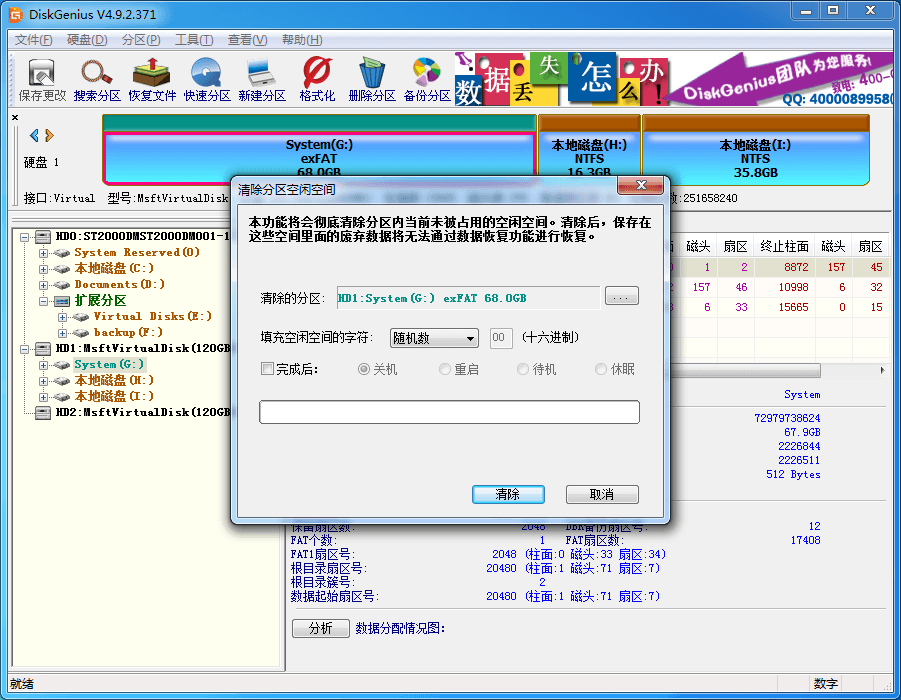Click the Save Changes (保存更改) toolbar icon
The image size is (901, 700).
(x=42, y=80)
